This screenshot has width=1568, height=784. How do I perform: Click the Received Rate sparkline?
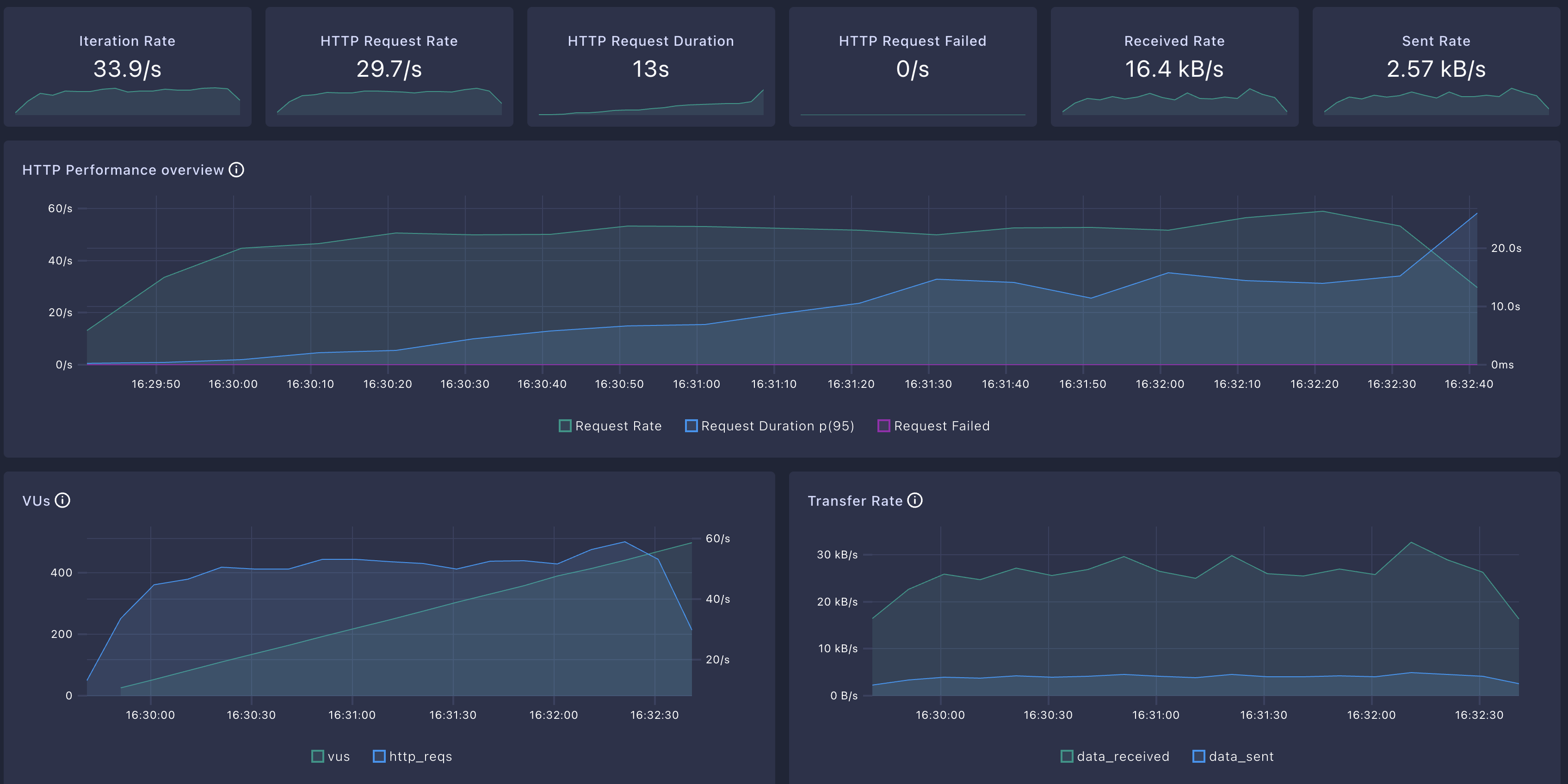[1174, 101]
